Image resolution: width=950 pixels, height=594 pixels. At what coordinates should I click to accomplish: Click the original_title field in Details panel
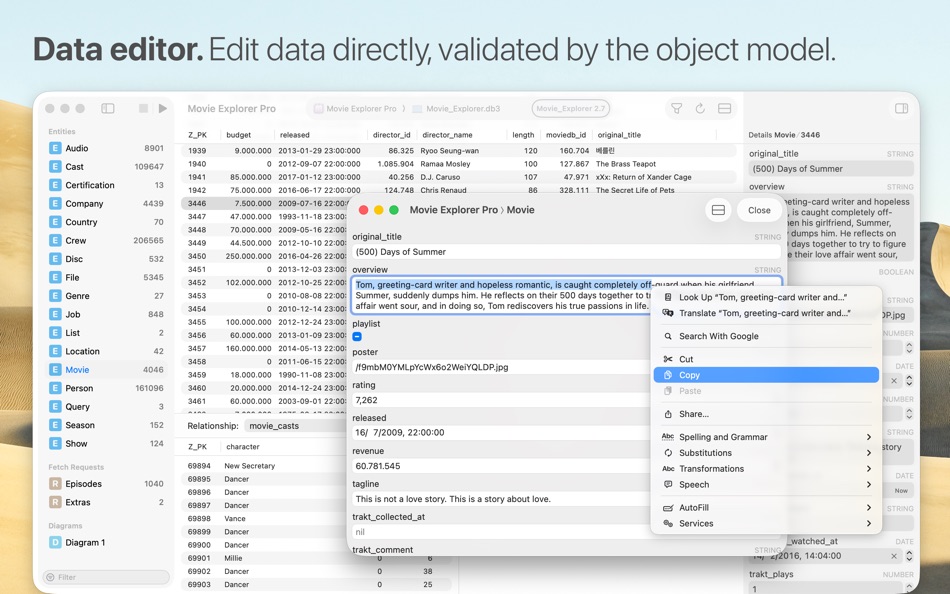pyautogui.click(x=831, y=169)
